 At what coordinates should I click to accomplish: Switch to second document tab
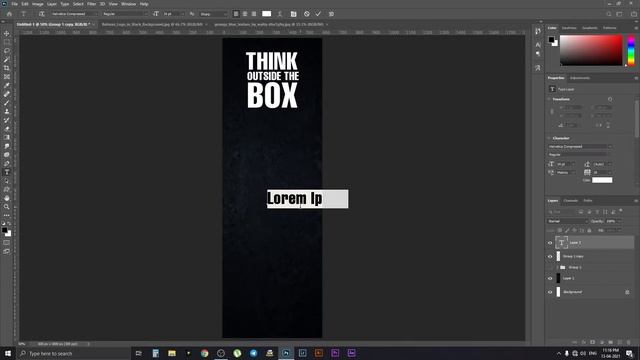(152, 24)
